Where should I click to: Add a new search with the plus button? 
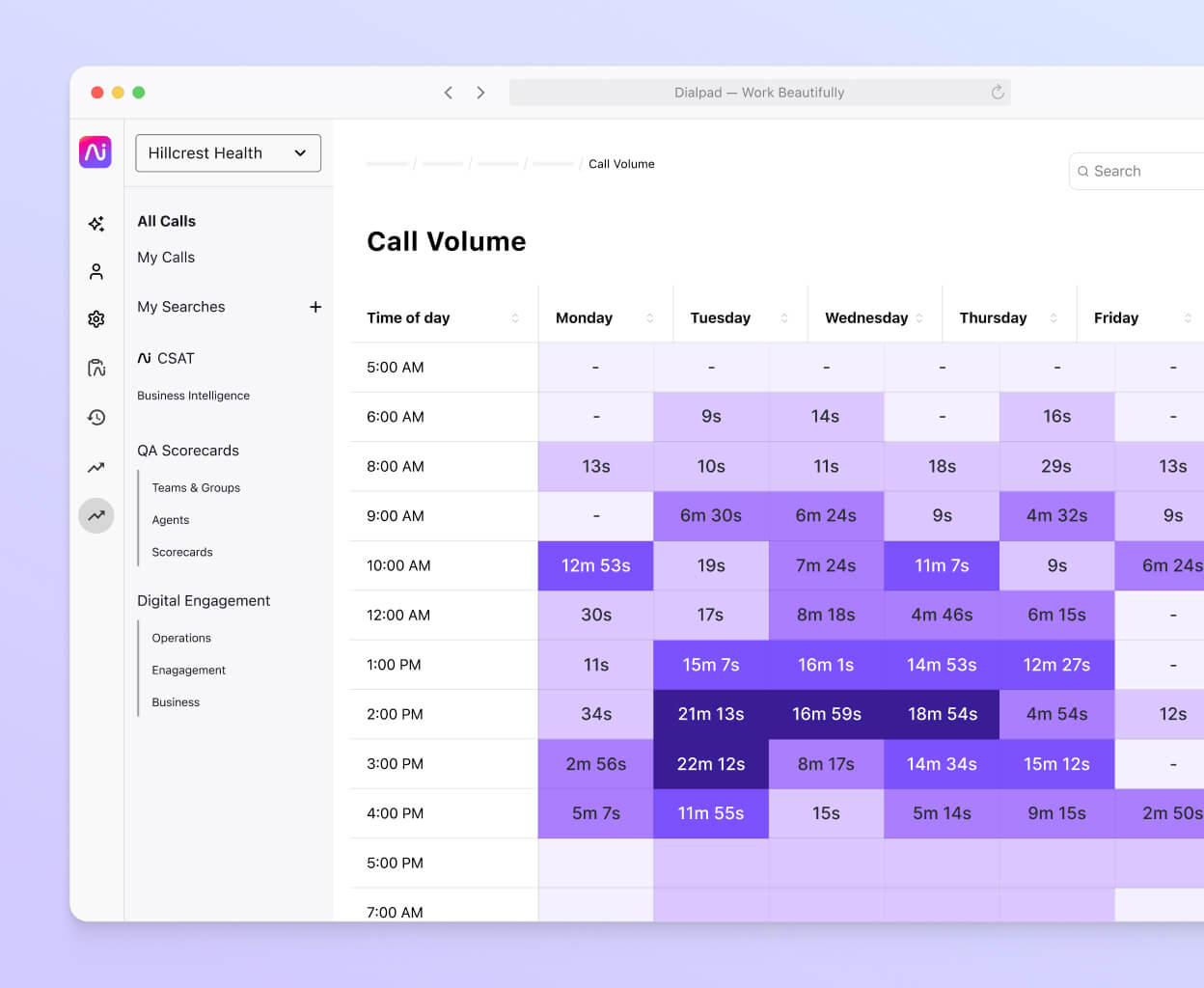click(315, 307)
